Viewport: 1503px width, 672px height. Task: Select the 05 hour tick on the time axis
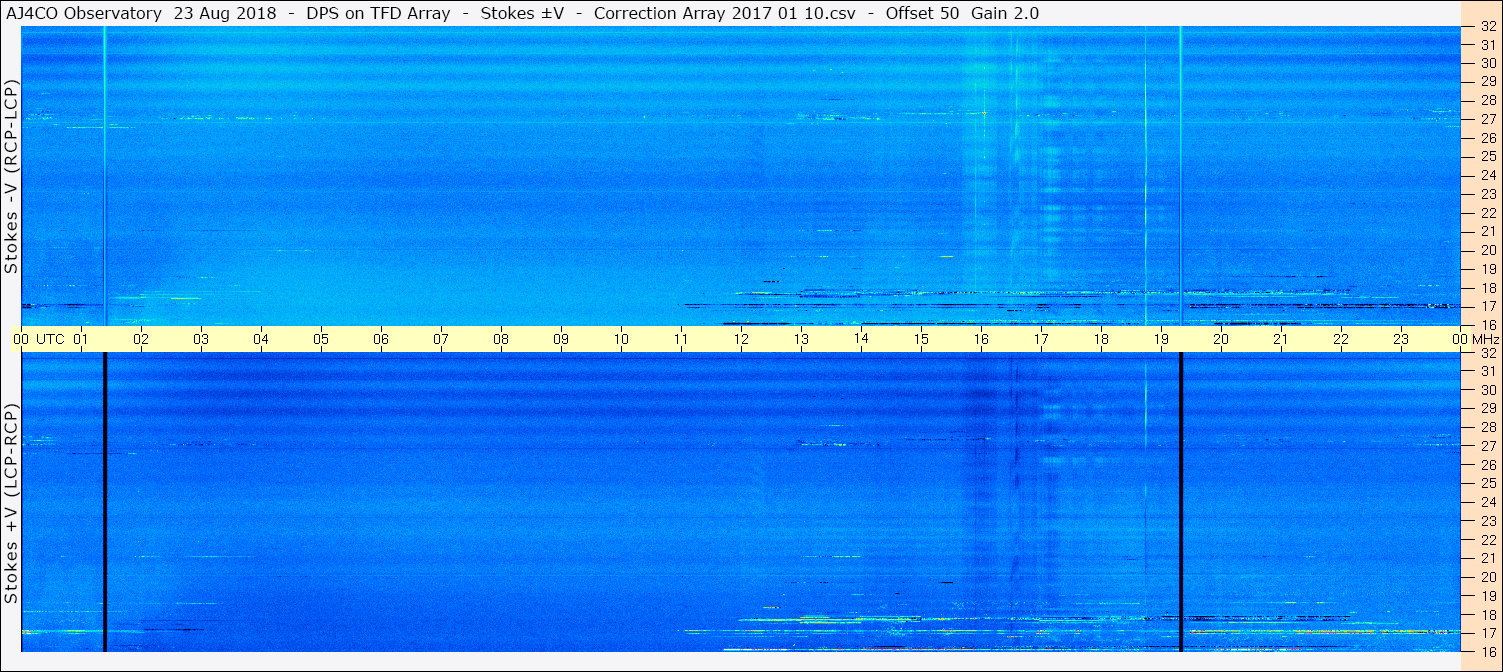coord(321,339)
